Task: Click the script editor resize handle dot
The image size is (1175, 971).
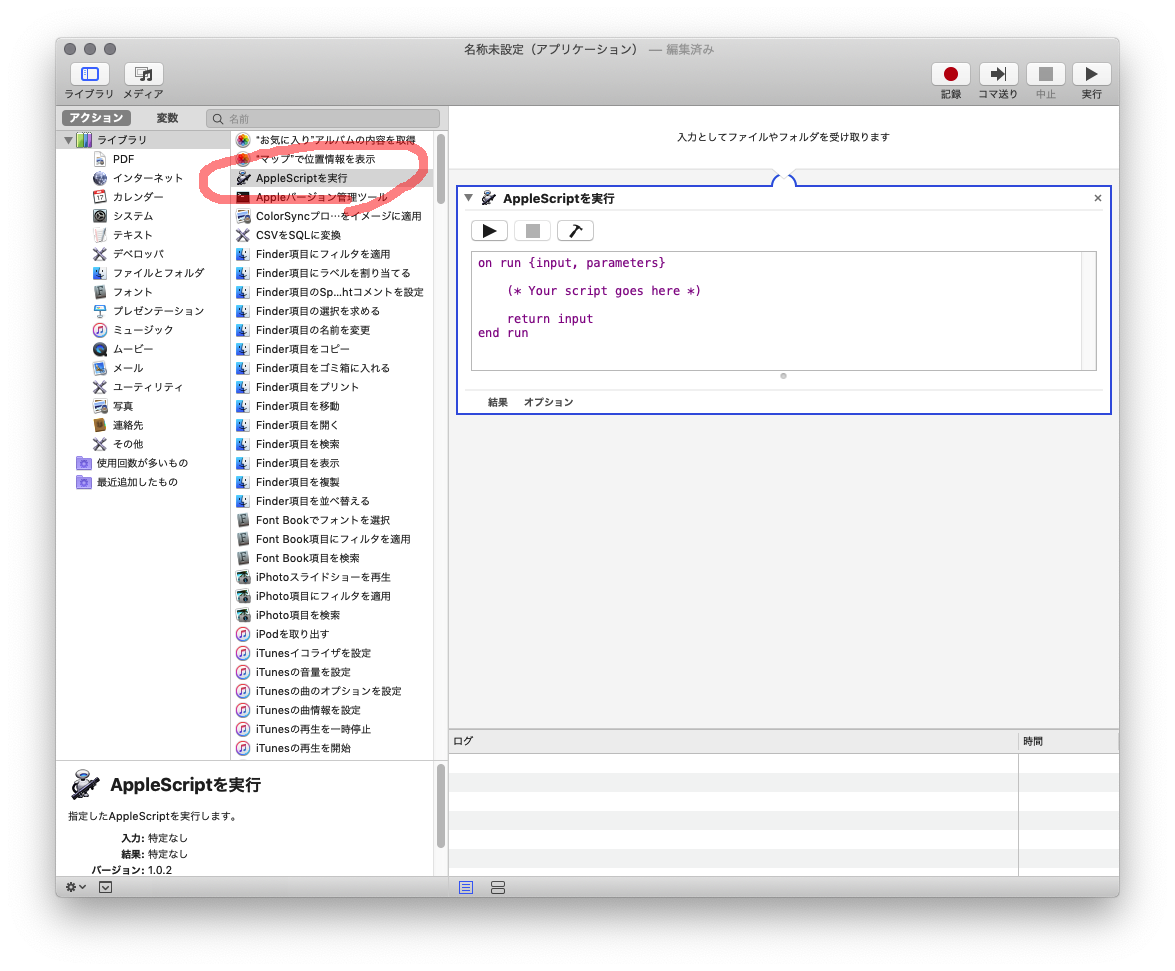Action: [783, 376]
